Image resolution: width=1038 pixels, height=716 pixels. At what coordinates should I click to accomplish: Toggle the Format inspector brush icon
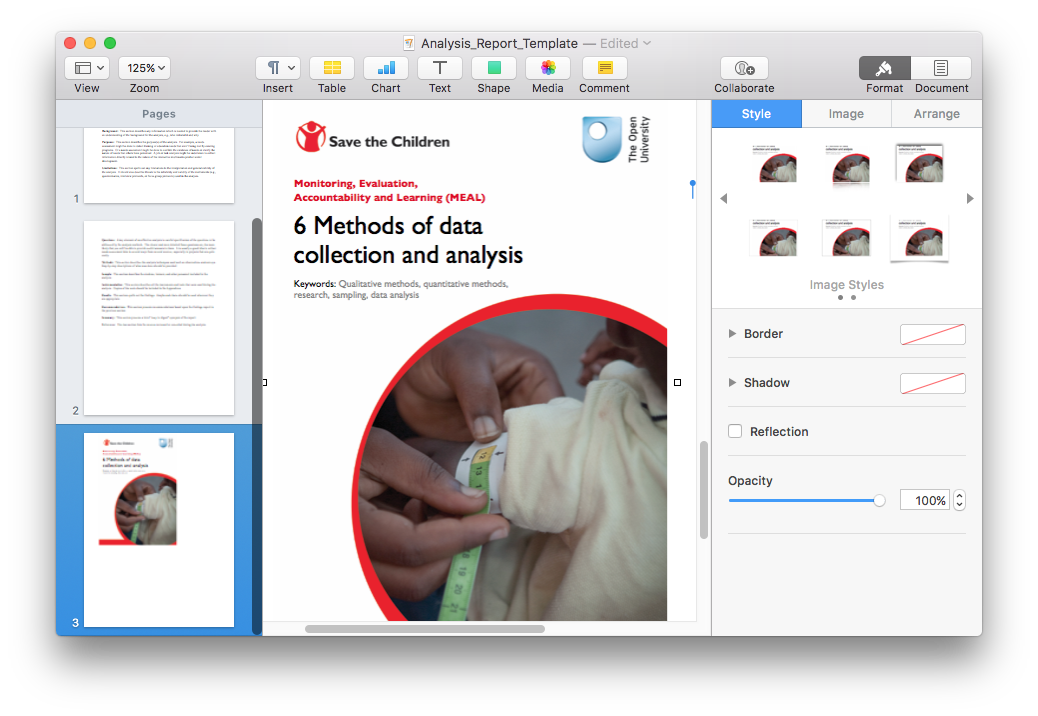[x=884, y=68]
